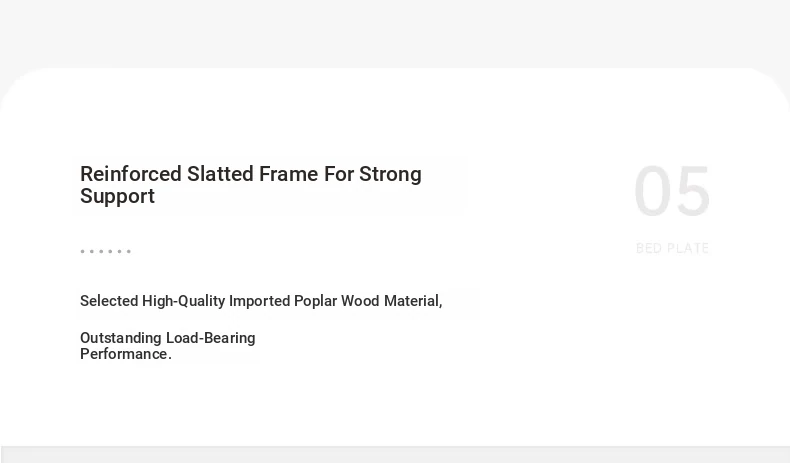Click the last dot of the dotted divider
The height and width of the screenshot is (463, 790).
click(x=129, y=251)
